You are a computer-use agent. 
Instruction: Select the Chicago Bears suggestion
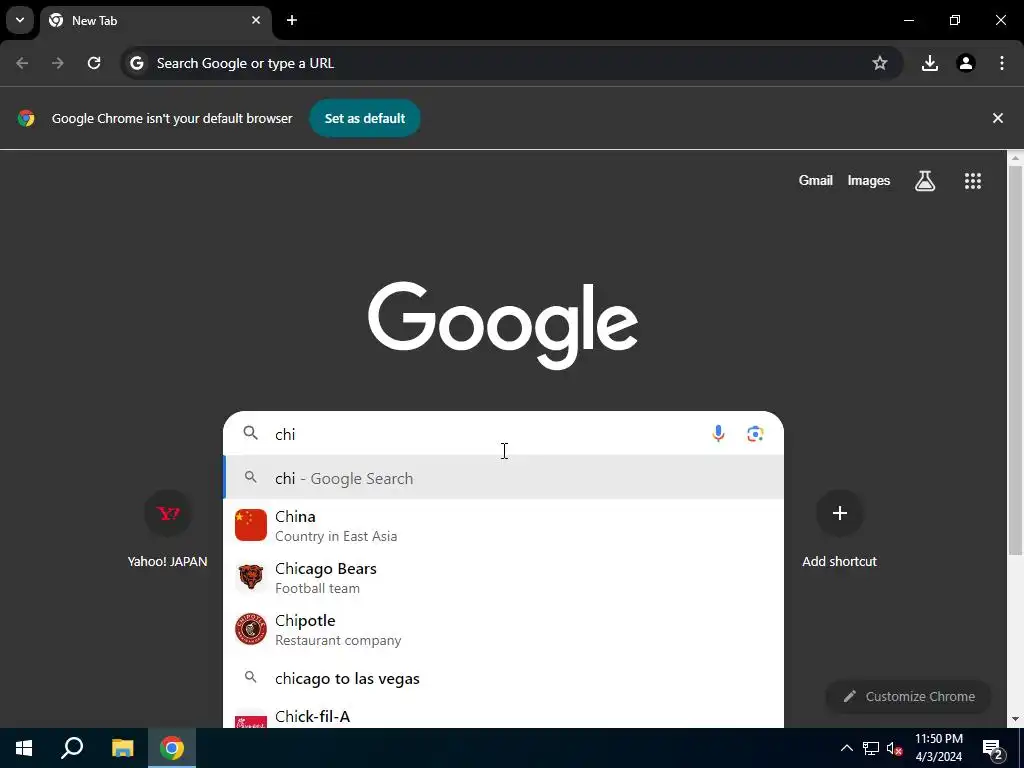[504, 578]
